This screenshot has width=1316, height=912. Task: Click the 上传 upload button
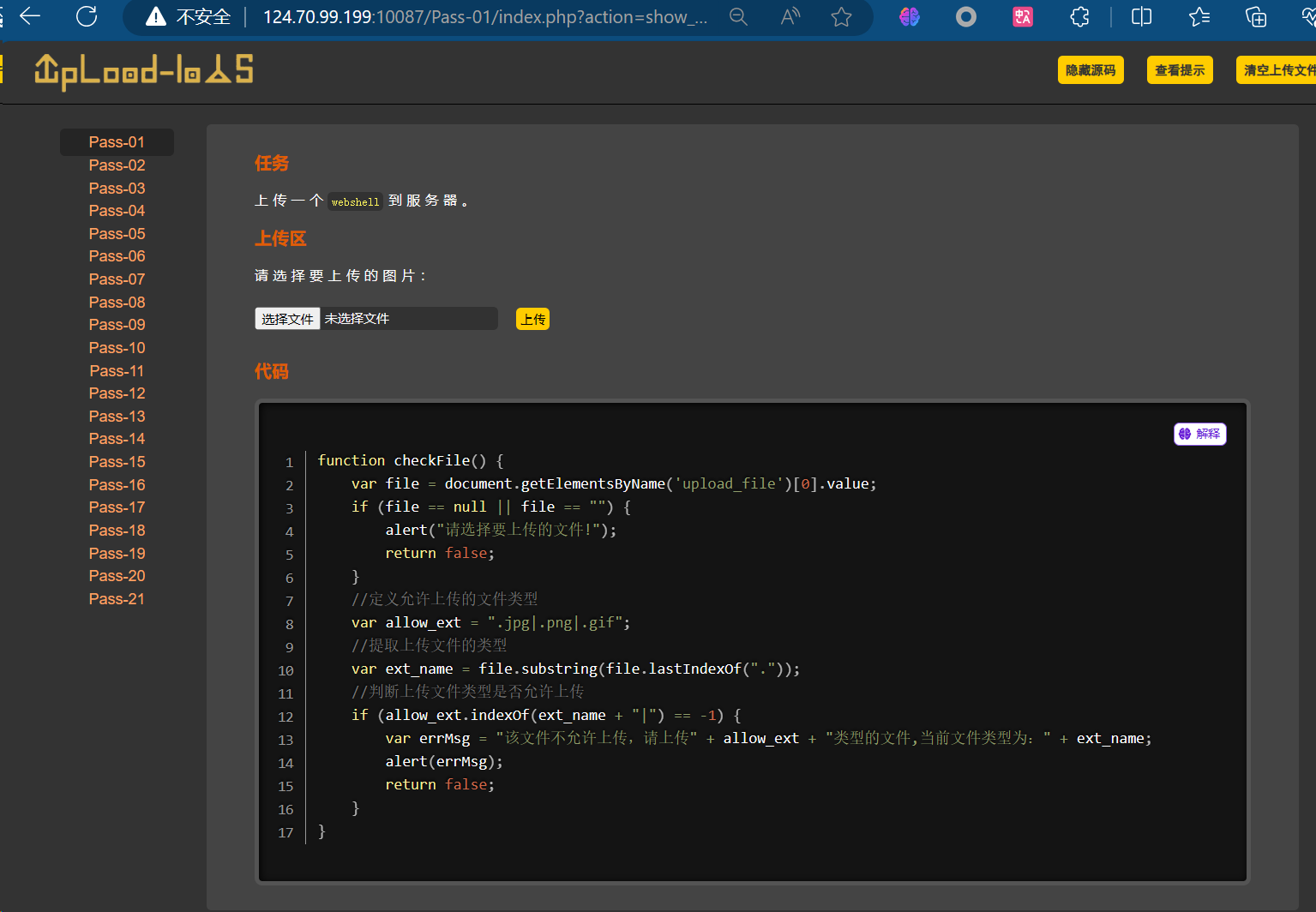point(532,319)
